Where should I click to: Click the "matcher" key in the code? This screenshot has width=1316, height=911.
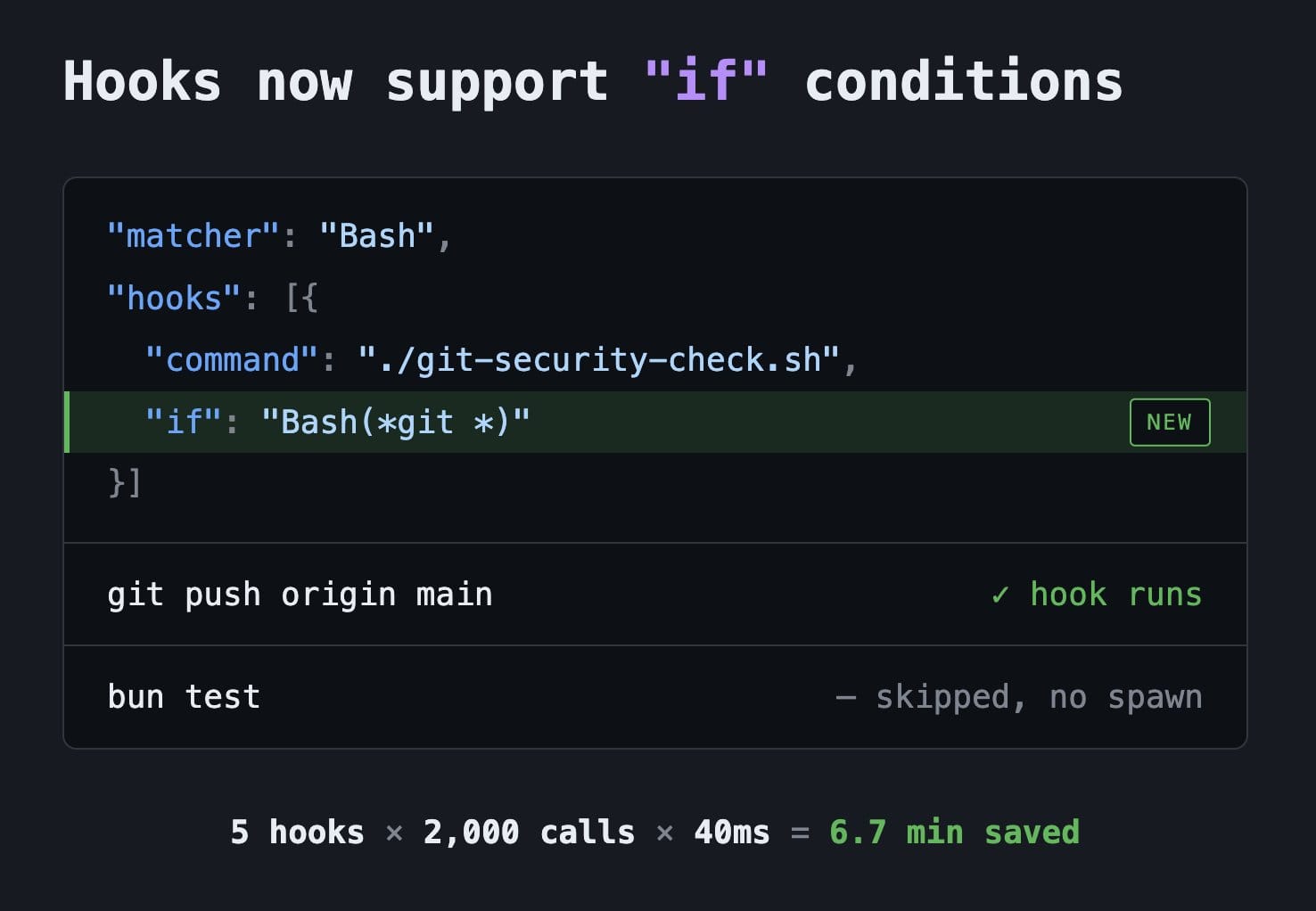point(193,236)
